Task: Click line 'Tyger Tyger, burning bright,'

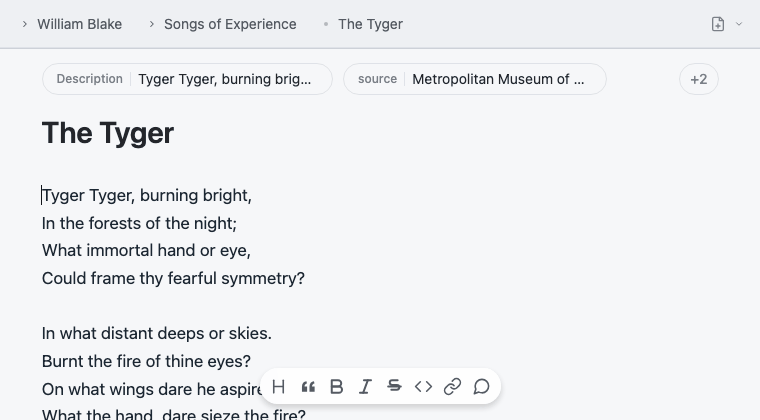Action: coord(147,195)
